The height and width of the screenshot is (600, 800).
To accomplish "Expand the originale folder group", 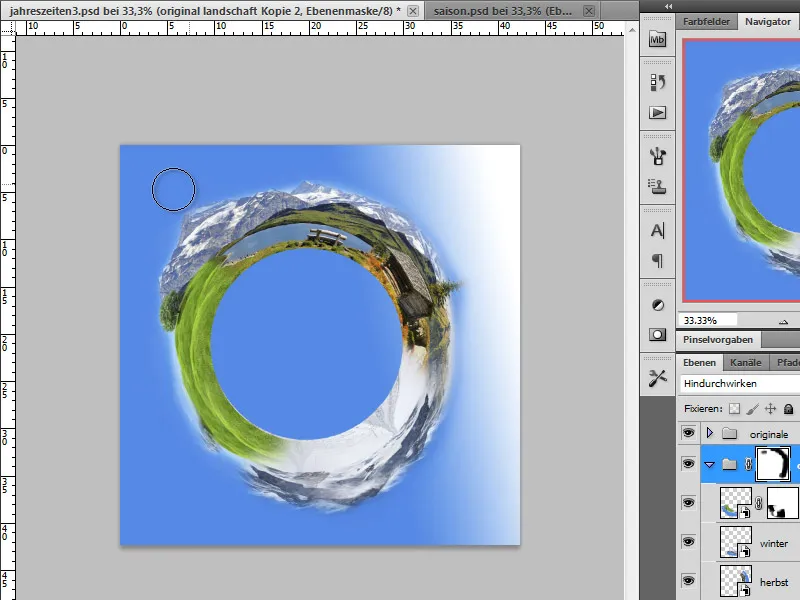I will click(710, 434).
